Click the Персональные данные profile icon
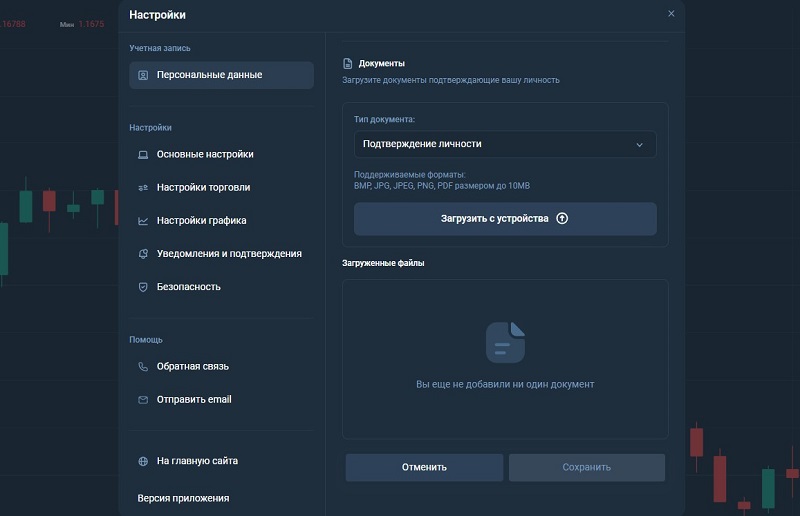 (x=143, y=75)
